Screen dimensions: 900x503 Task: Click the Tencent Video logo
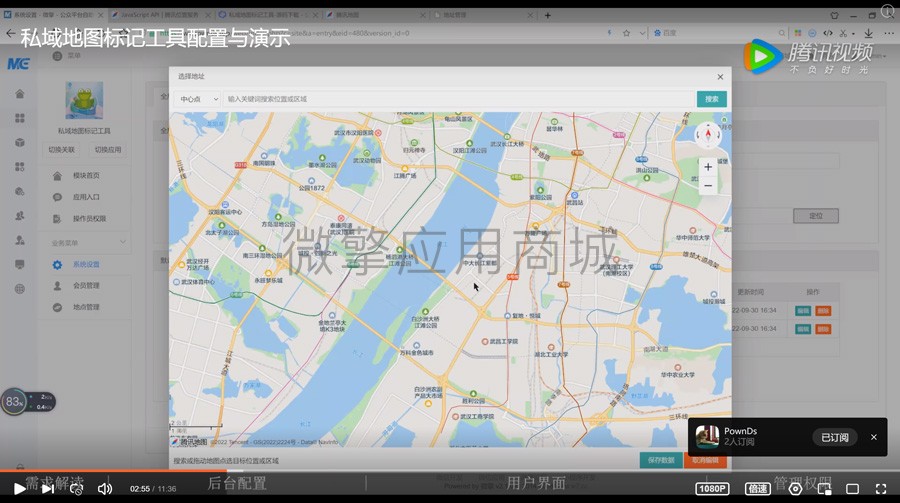click(808, 56)
